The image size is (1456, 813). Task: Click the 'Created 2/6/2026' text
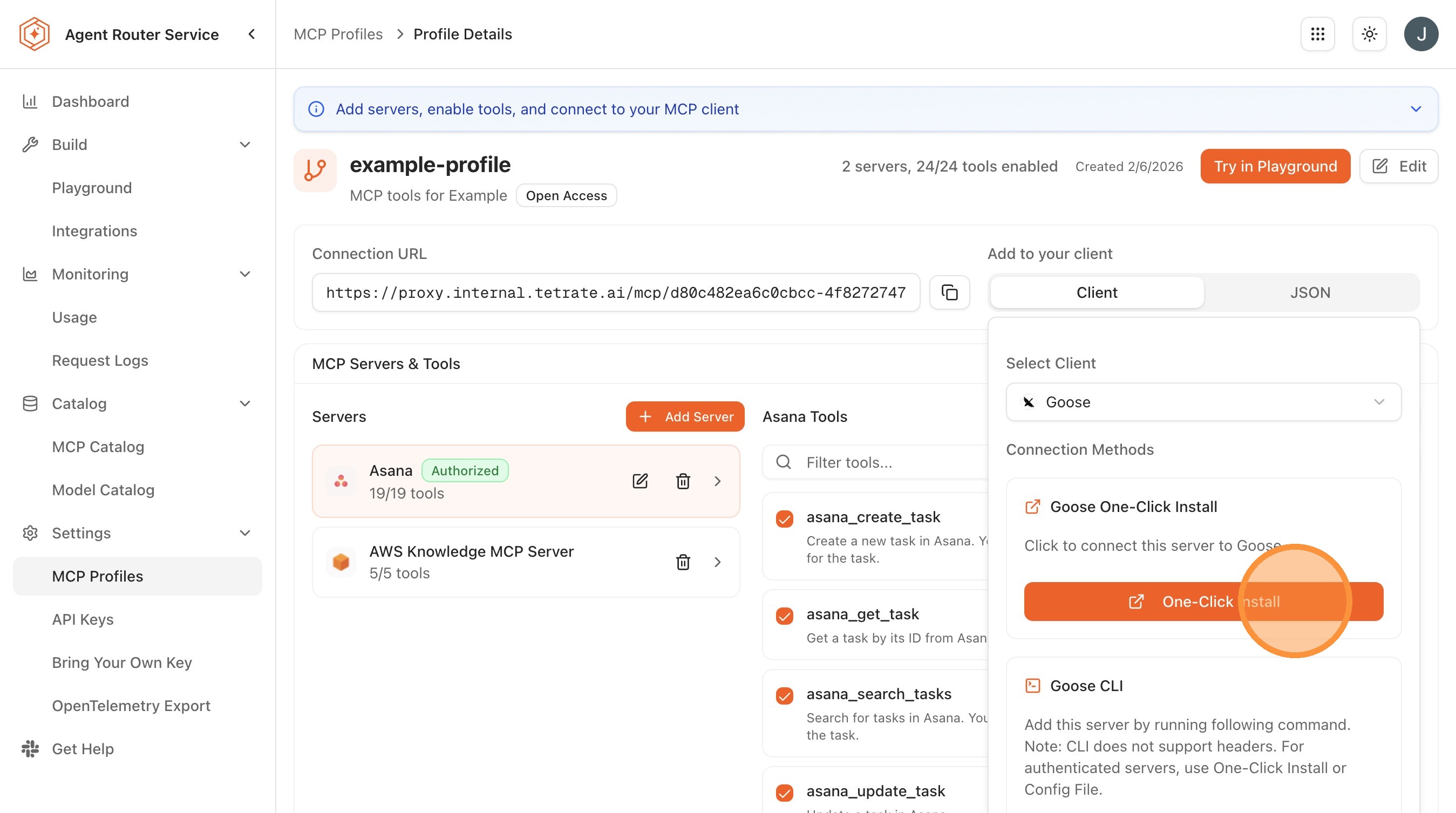tap(1128, 166)
